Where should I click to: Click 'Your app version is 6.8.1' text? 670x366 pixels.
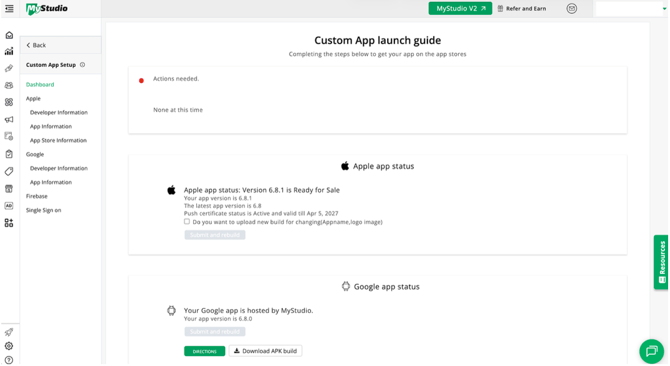(218, 198)
